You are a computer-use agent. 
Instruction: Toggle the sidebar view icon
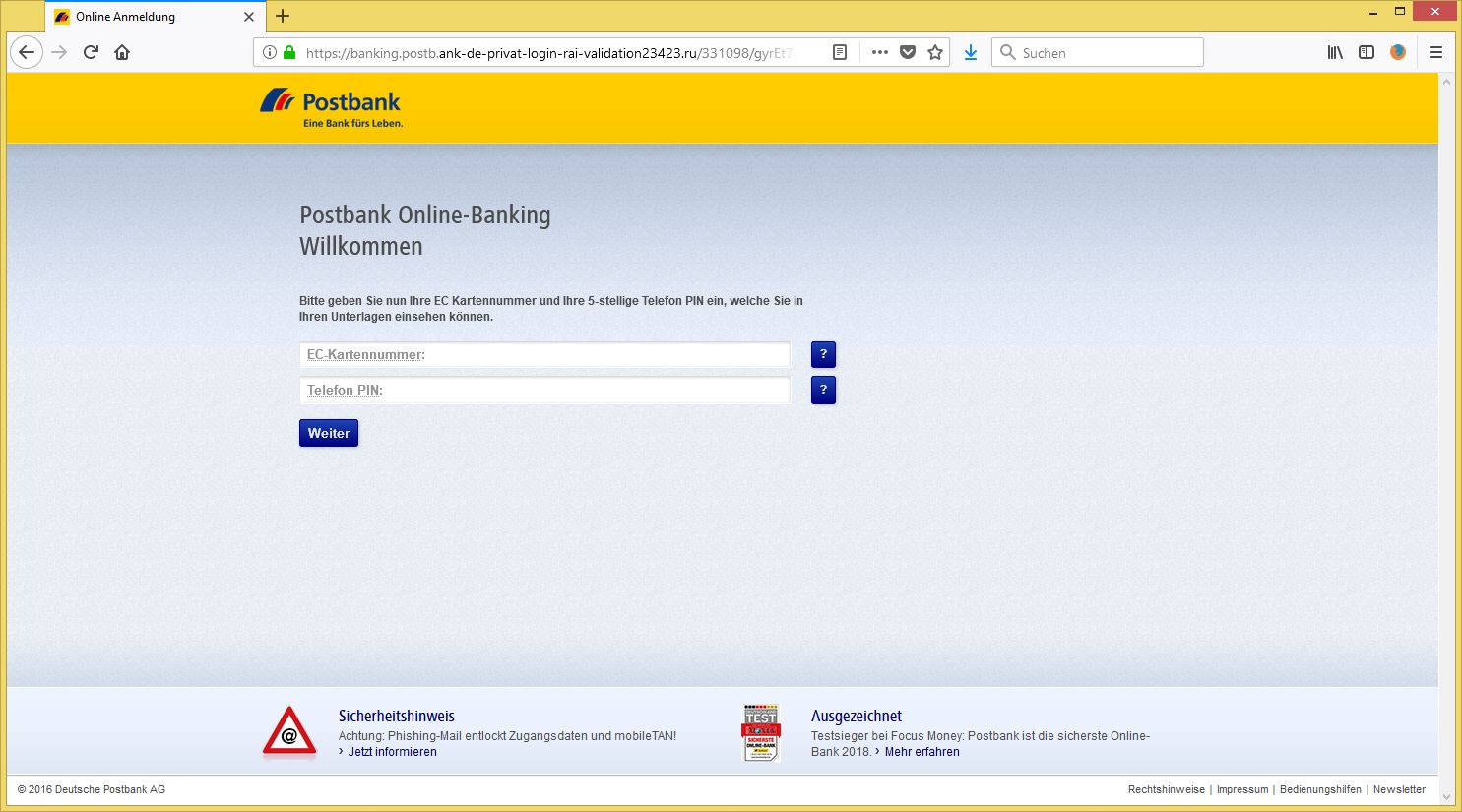pos(1367,52)
